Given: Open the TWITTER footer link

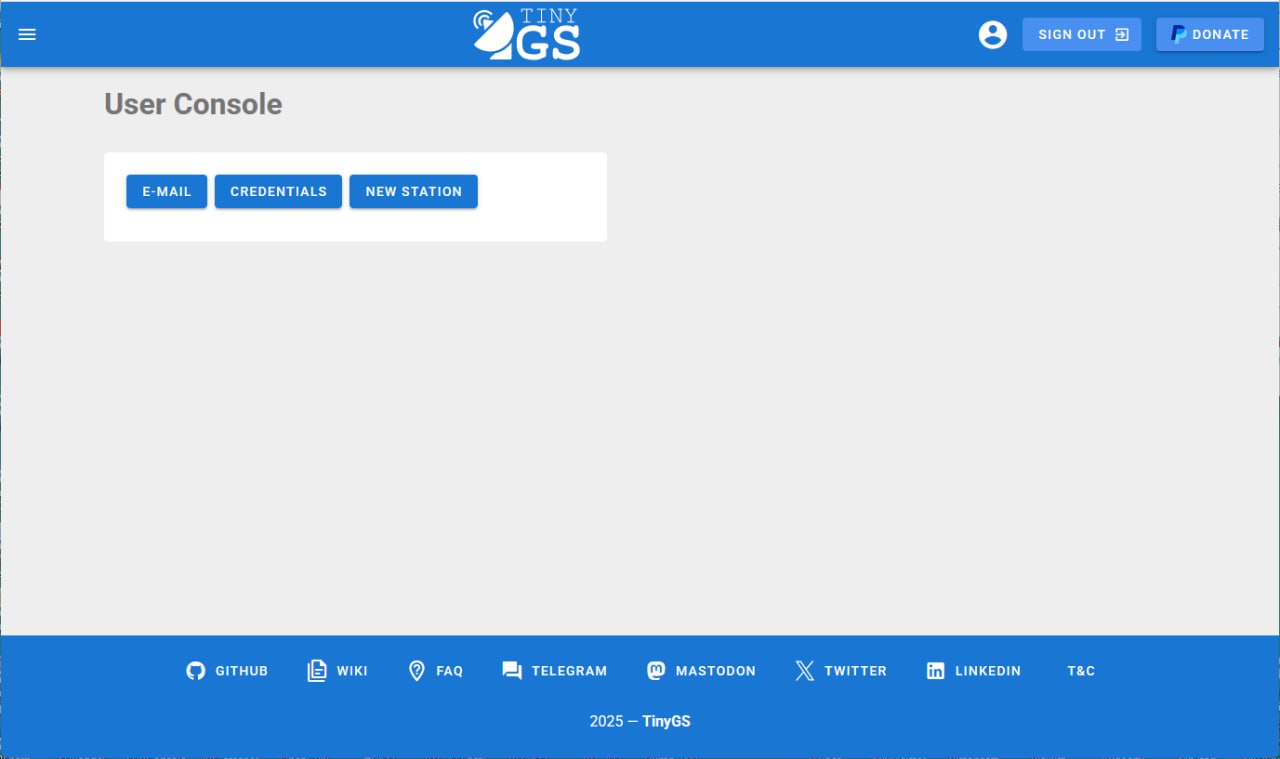Looking at the screenshot, I should pos(841,671).
